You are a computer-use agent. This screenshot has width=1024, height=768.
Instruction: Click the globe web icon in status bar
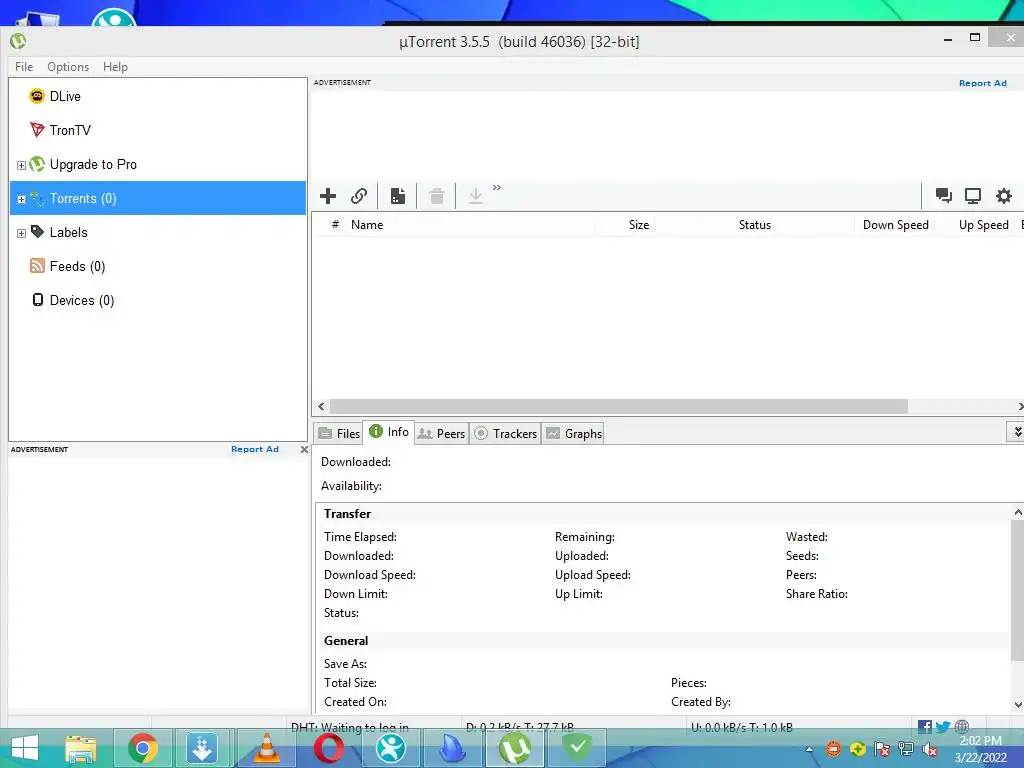[961, 726]
